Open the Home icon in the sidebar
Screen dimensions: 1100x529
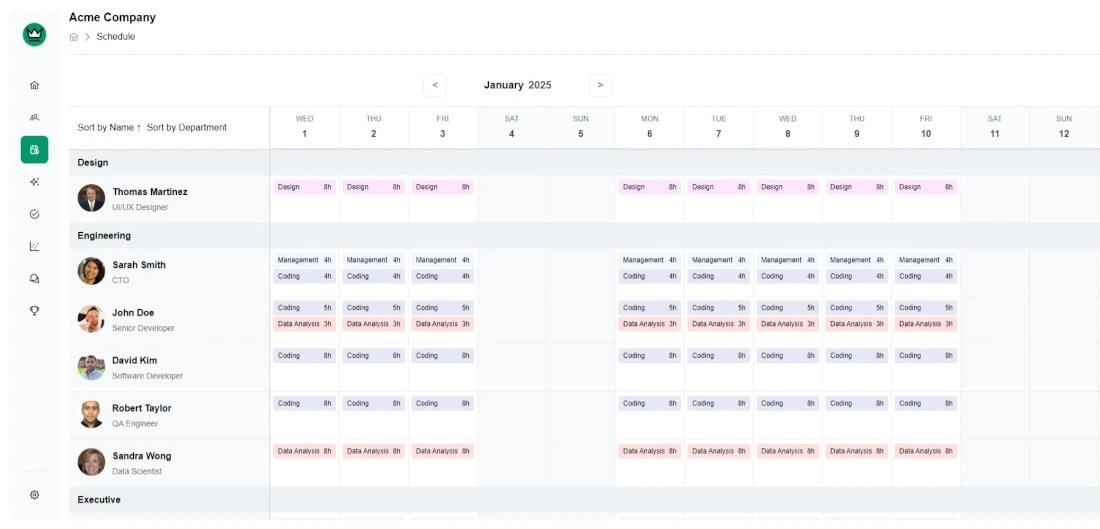click(x=34, y=86)
